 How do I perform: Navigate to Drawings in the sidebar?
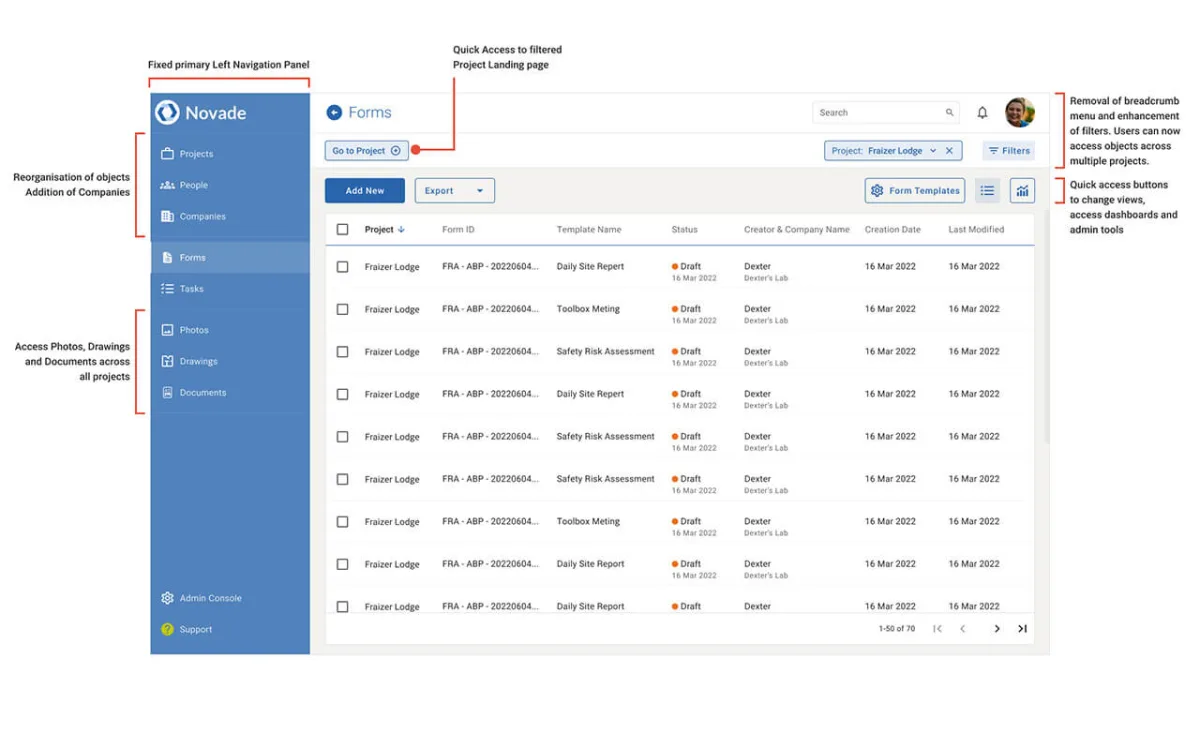coord(198,362)
